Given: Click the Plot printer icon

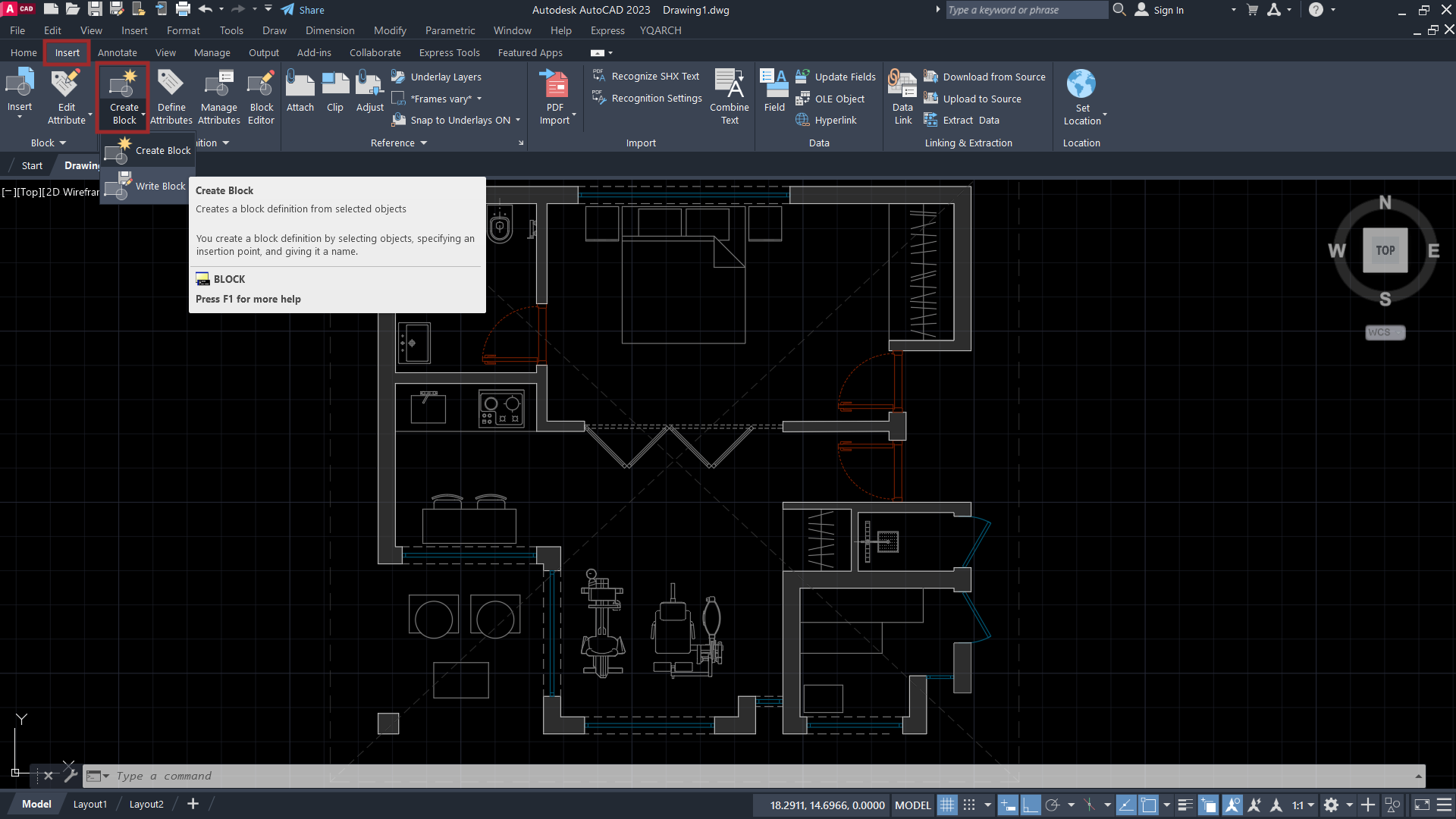Looking at the screenshot, I should pos(183,9).
